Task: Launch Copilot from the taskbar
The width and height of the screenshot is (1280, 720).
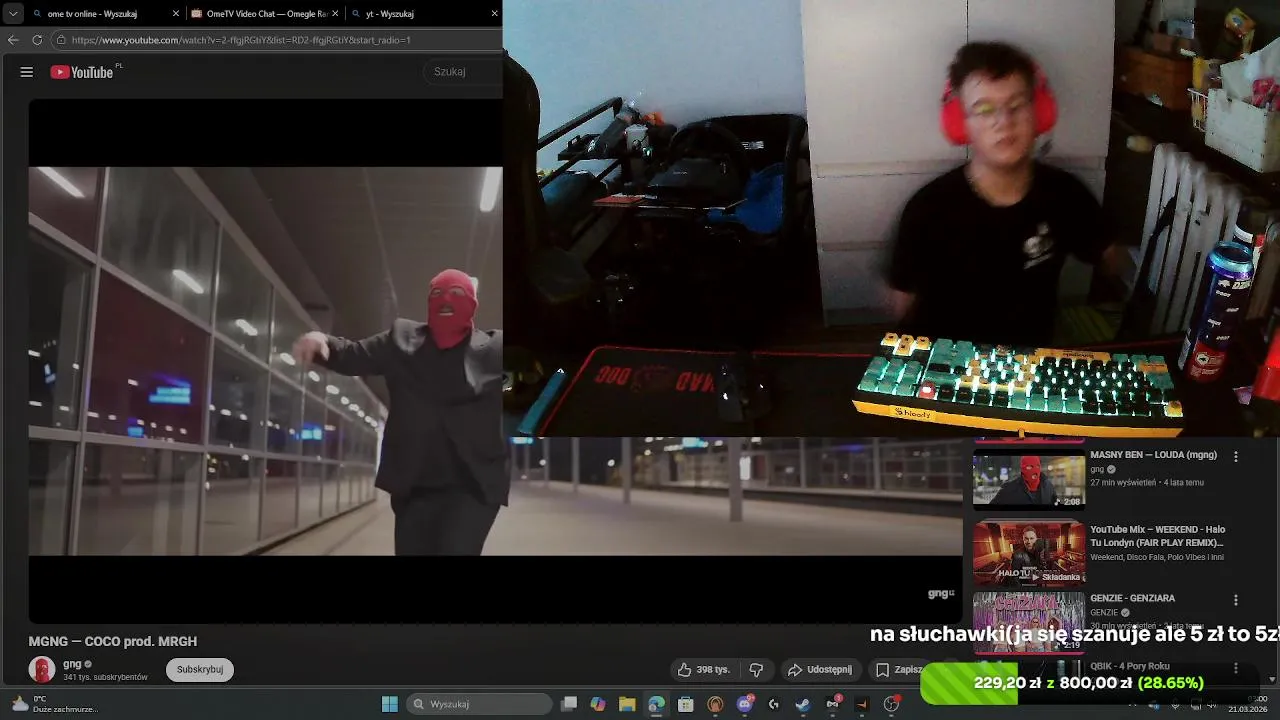Action: coord(598,704)
